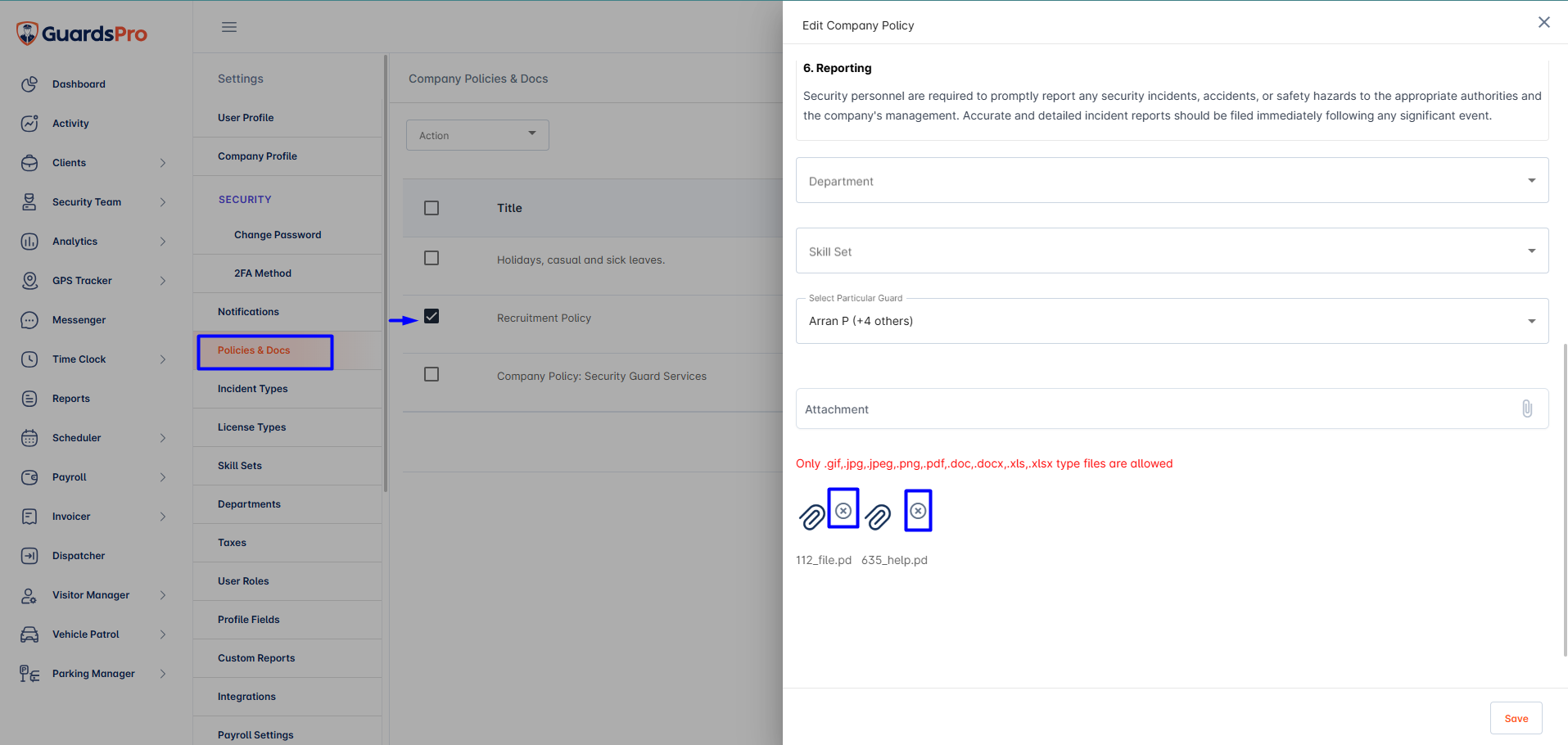The image size is (1568, 745).
Task: Expand the Time Clock submenu chevron
Action: (163, 359)
